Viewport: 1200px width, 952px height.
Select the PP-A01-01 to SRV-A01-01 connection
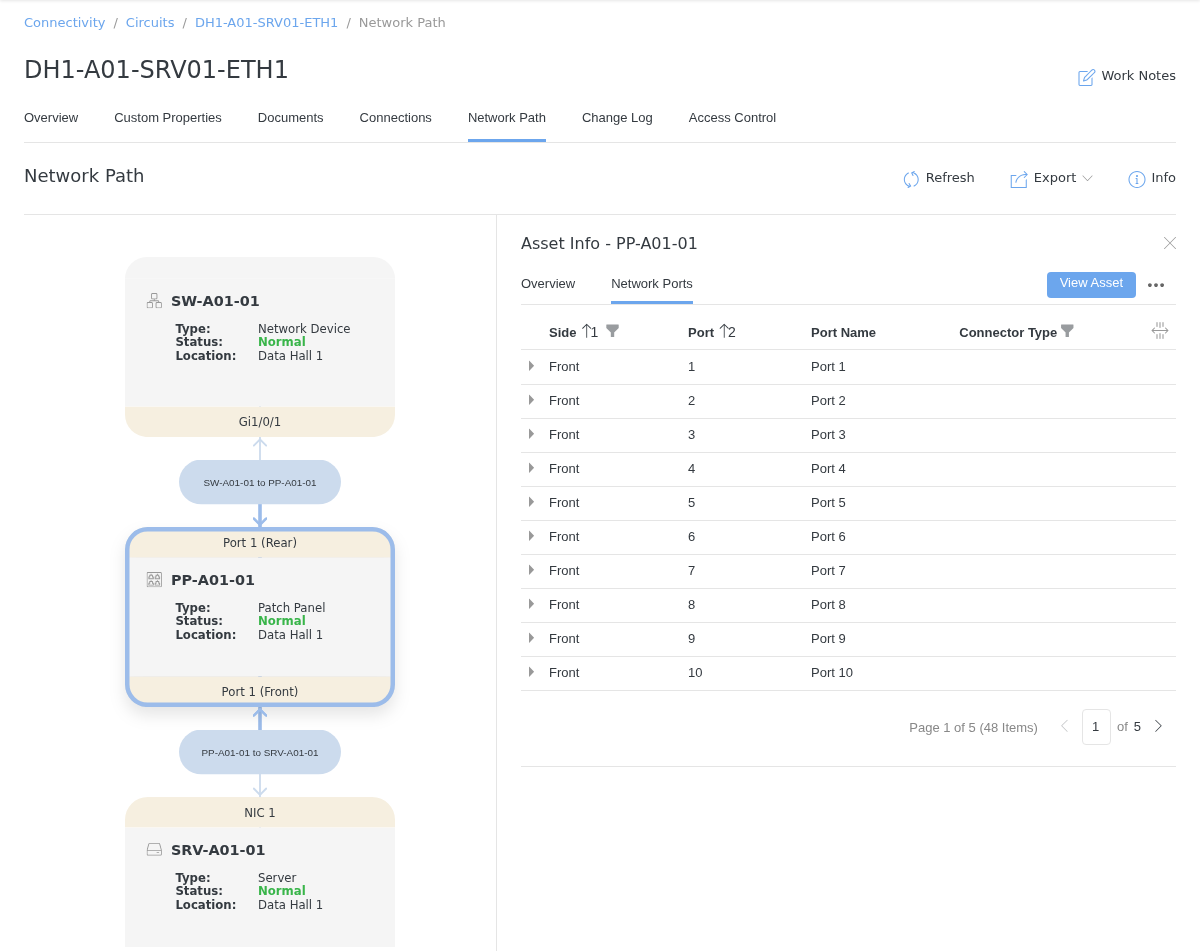[x=260, y=752]
